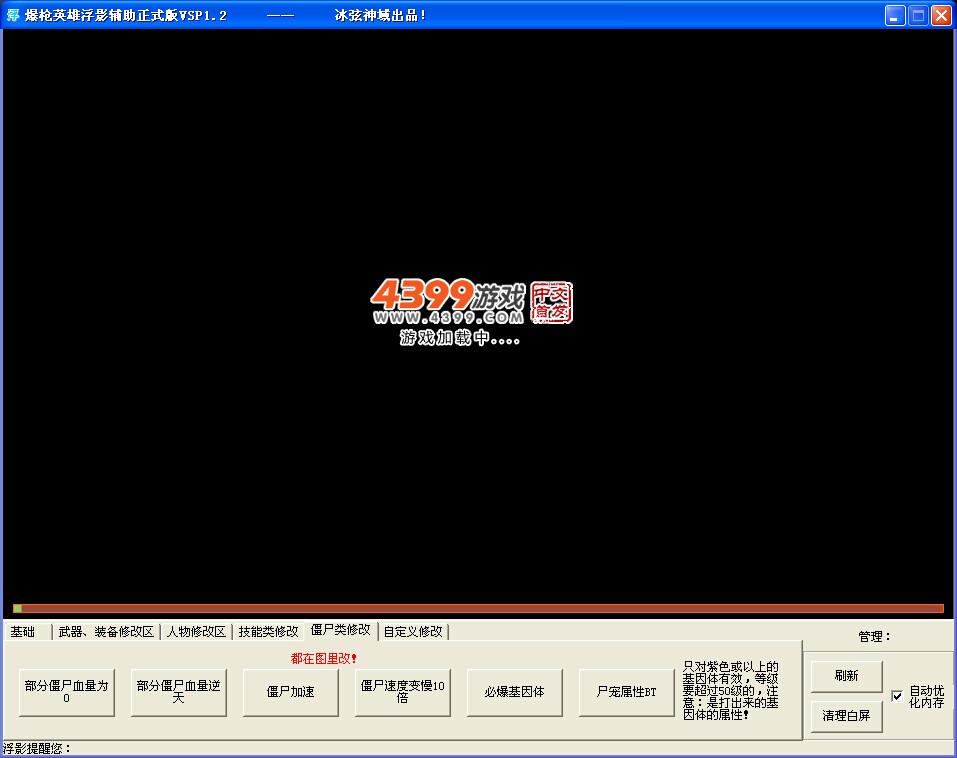This screenshot has width=957, height=758.
Task: Close the window with red X
Action: 941,15
